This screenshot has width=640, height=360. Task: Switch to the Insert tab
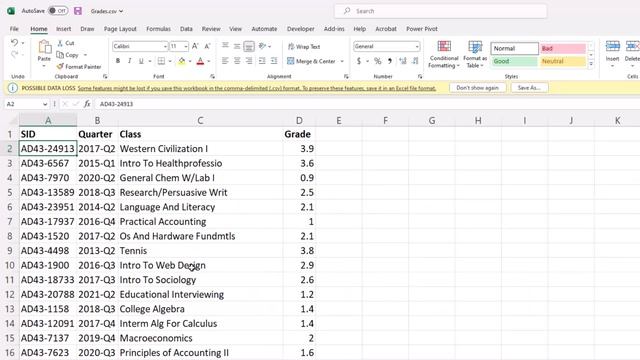(x=63, y=29)
